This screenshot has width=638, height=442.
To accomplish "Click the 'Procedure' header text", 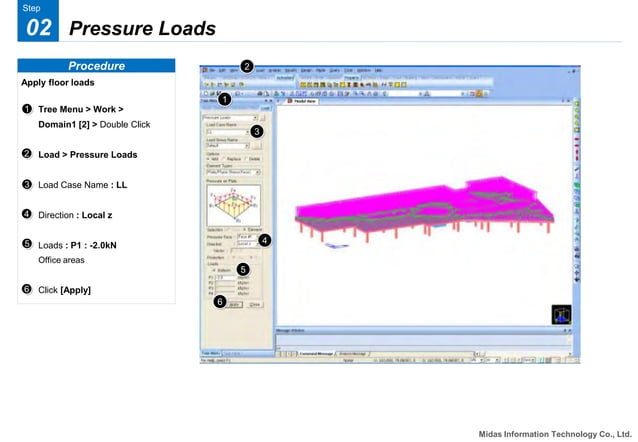I will pyautogui.click(x=97, y=66).
